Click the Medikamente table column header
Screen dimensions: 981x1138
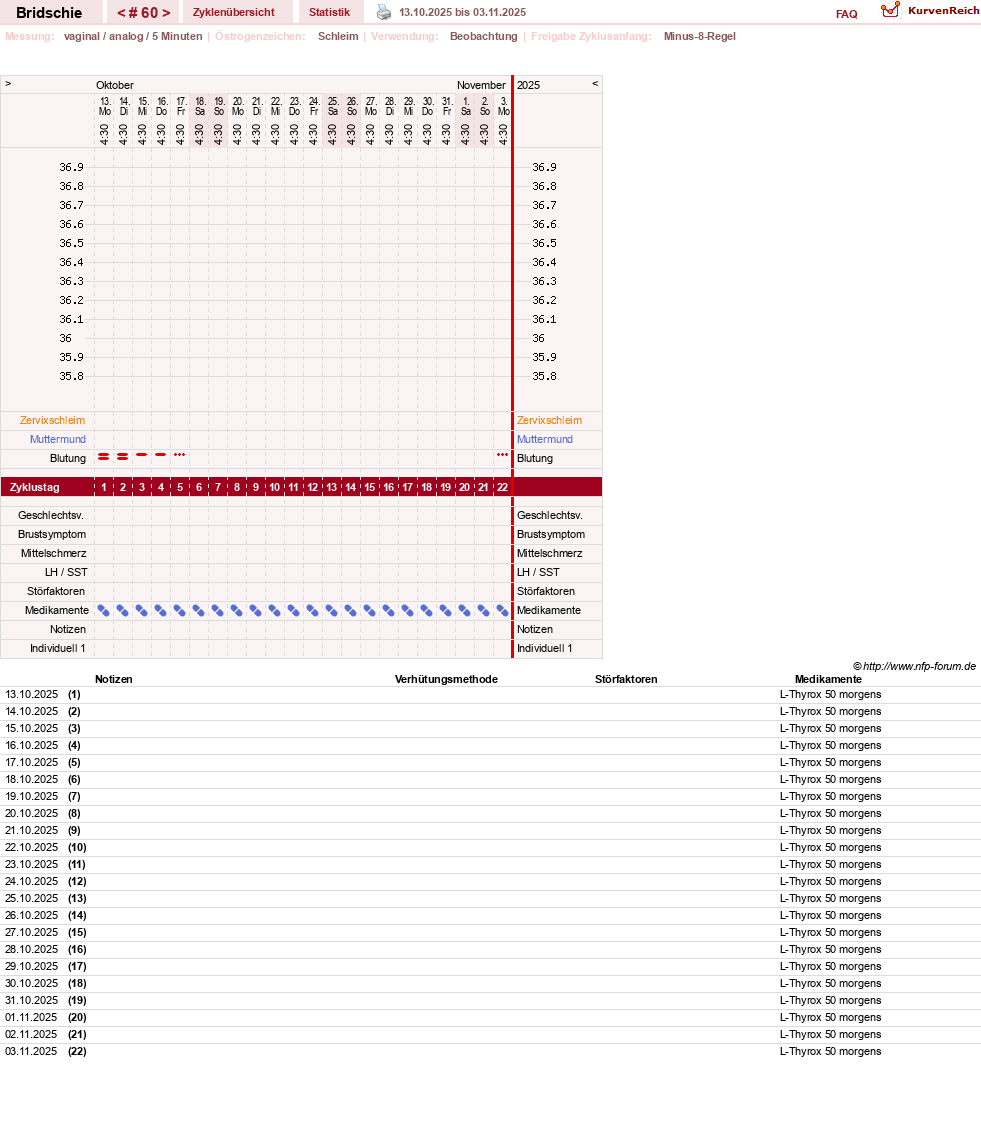pyautogui.click(x=828, y=679)
